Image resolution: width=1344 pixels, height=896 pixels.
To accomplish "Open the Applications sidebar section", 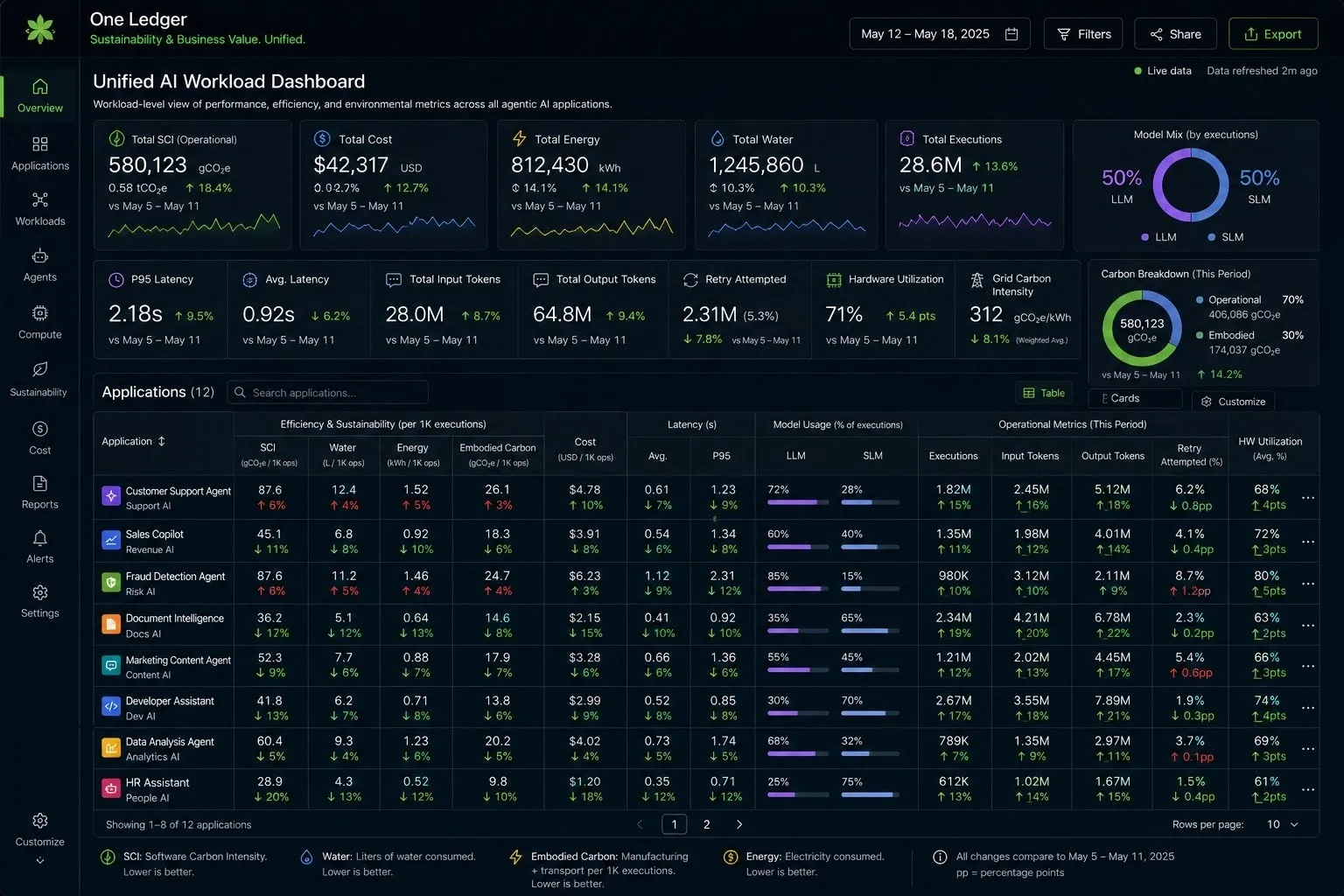I will coord(39,153).
